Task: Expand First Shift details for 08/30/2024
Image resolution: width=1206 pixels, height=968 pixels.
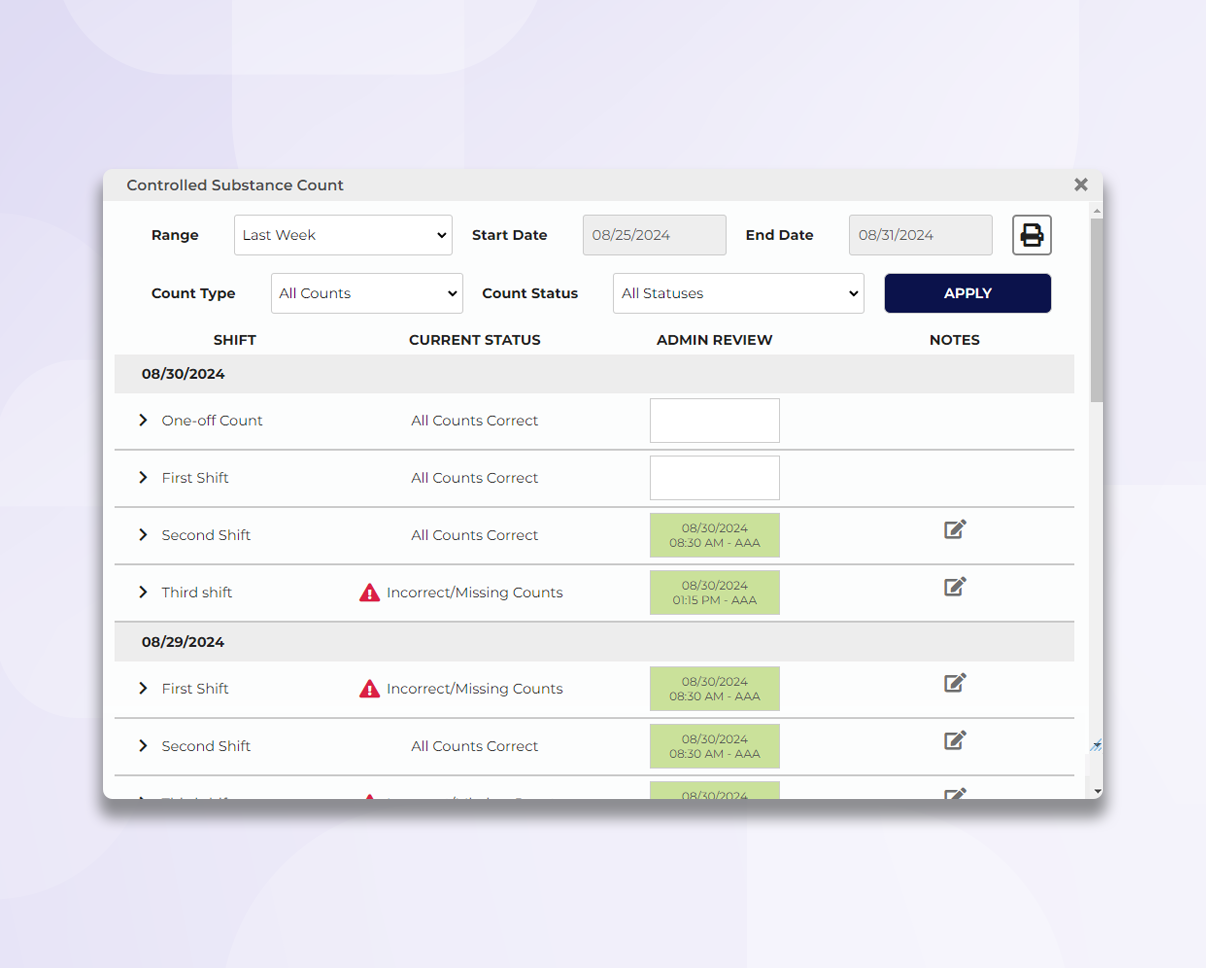Action: click(142, 478)
